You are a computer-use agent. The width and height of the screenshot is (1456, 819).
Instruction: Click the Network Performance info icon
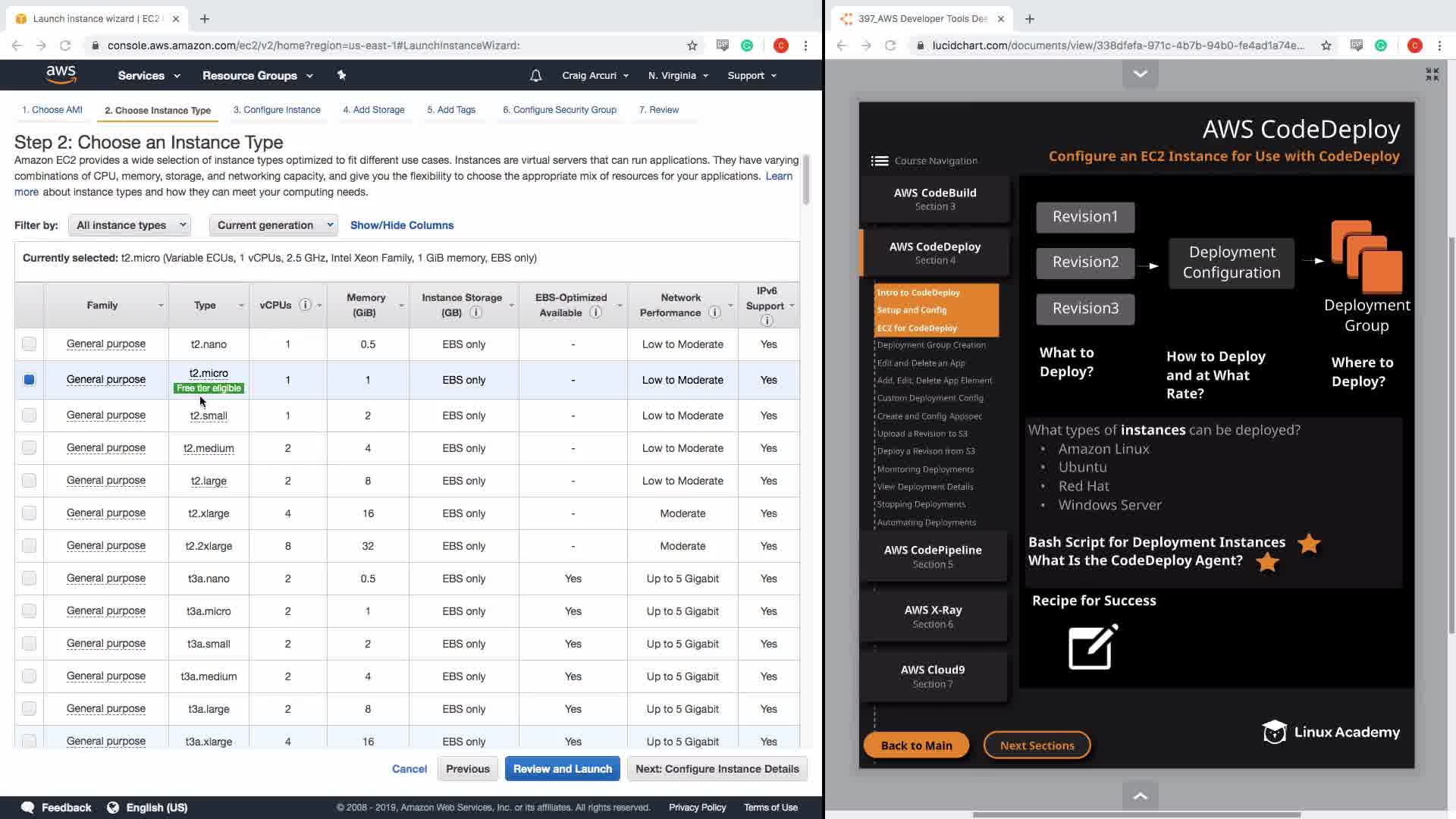click(714, 312)
